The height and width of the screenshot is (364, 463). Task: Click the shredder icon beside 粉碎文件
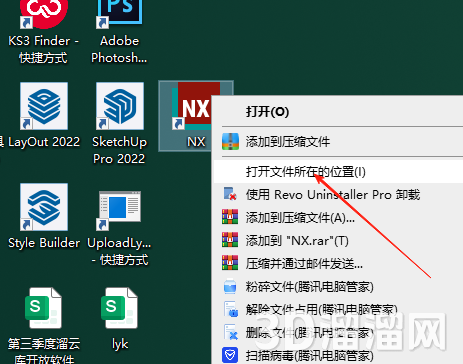click(x=230, y=286)
